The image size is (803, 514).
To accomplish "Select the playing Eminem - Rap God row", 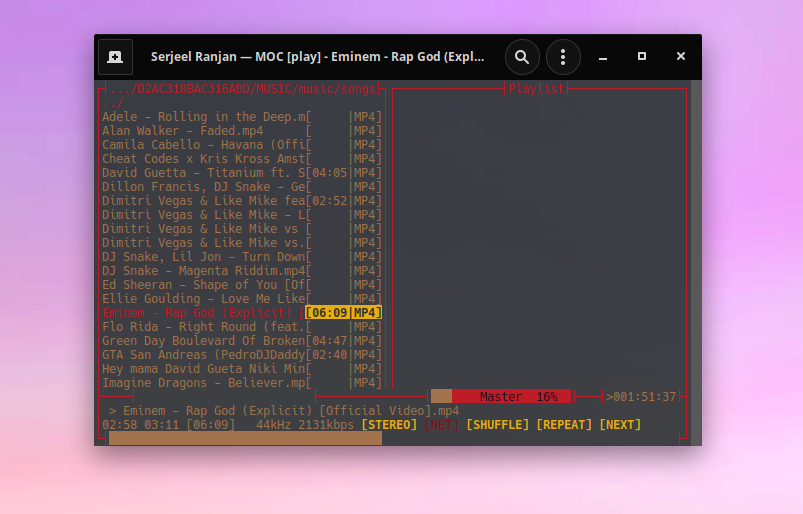I will click(242, 313).
